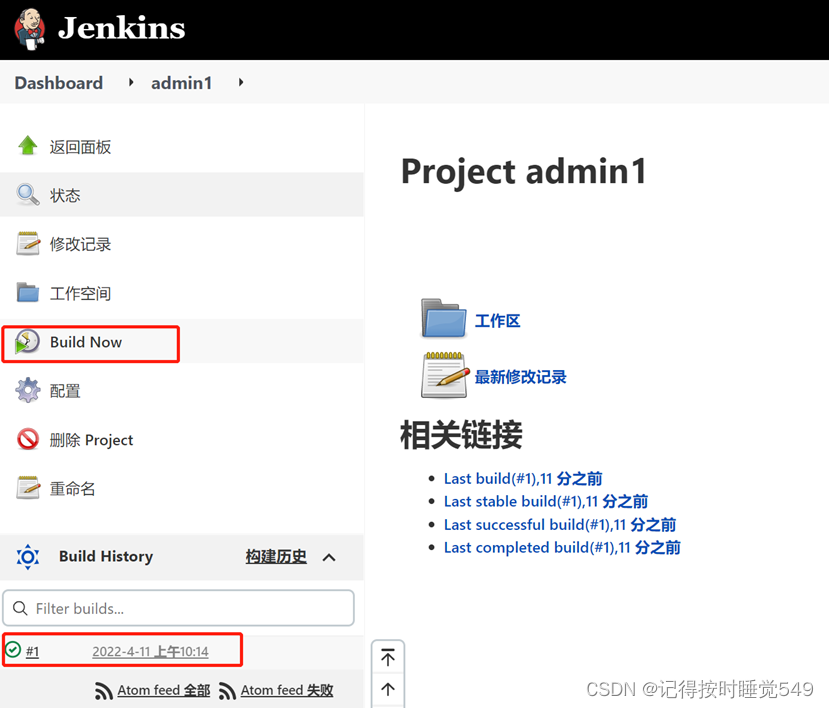
Task: Click the folder icon for 工作空间
Action: [x=27, y=292]
